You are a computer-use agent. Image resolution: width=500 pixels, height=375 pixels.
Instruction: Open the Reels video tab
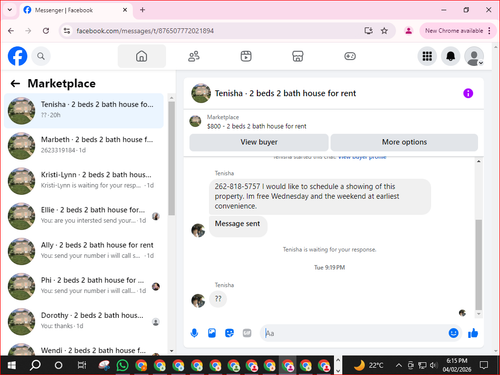[246, 56]
